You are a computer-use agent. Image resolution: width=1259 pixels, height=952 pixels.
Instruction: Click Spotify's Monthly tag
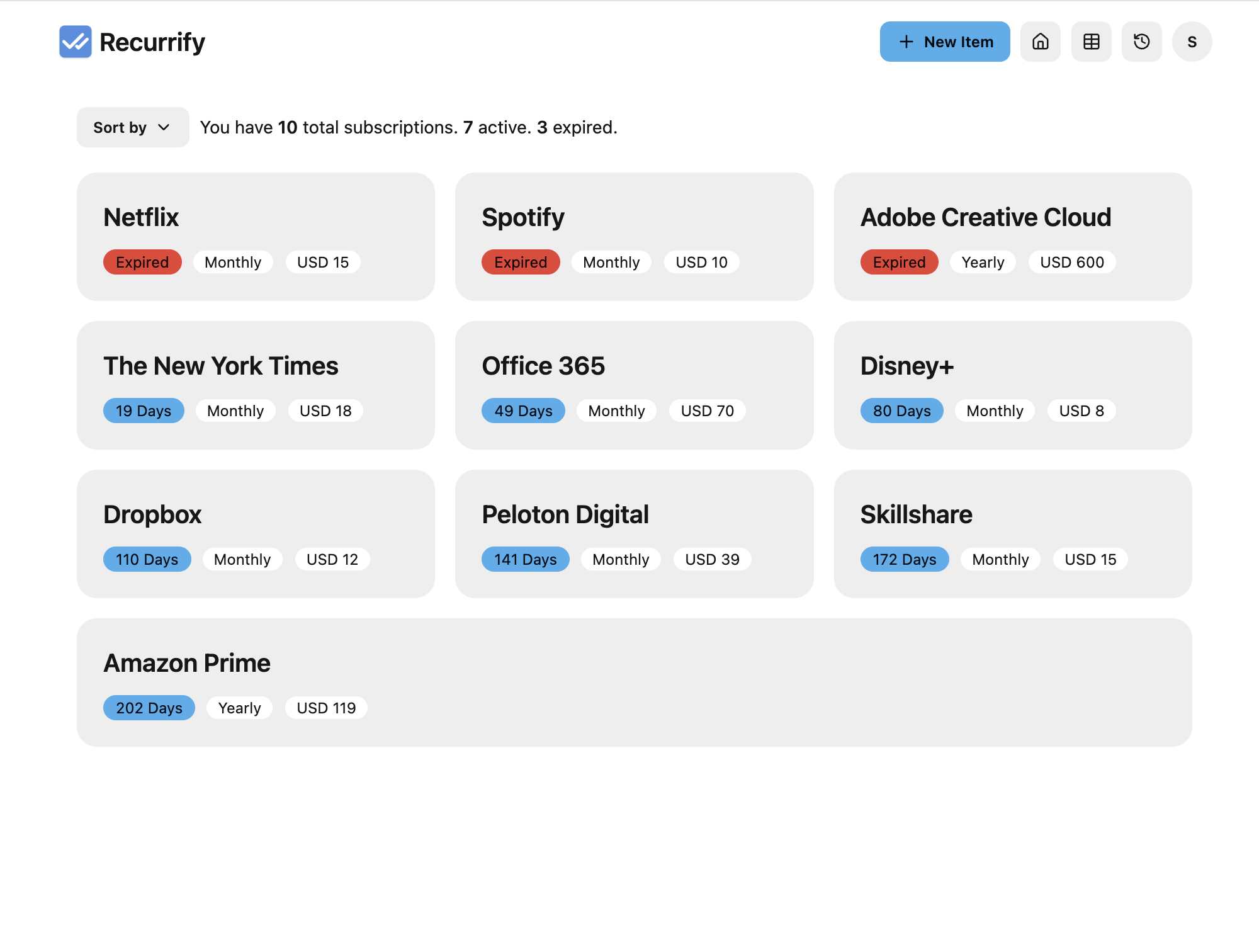(x=611, y=262)
